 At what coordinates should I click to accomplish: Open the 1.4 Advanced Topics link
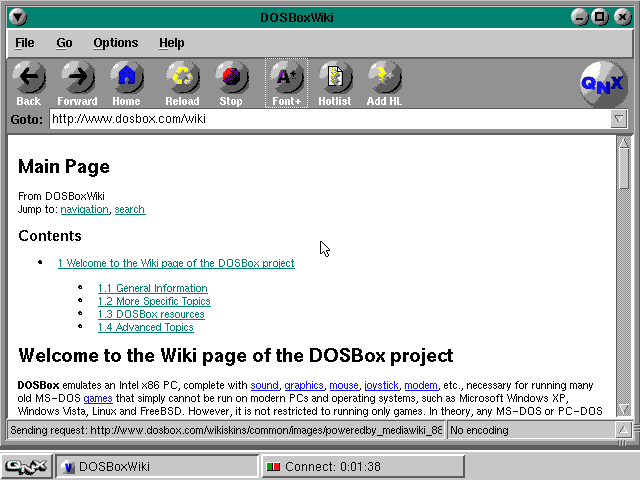point(145,327)
